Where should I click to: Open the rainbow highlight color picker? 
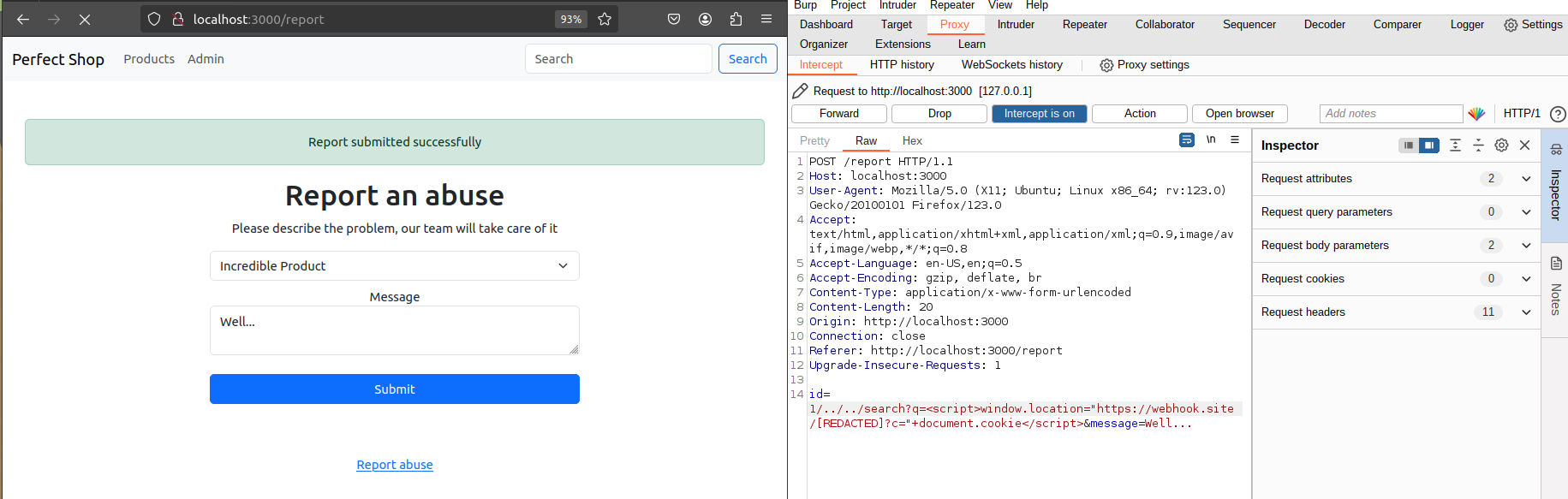pyautogui.click(x=1476, y=113)
